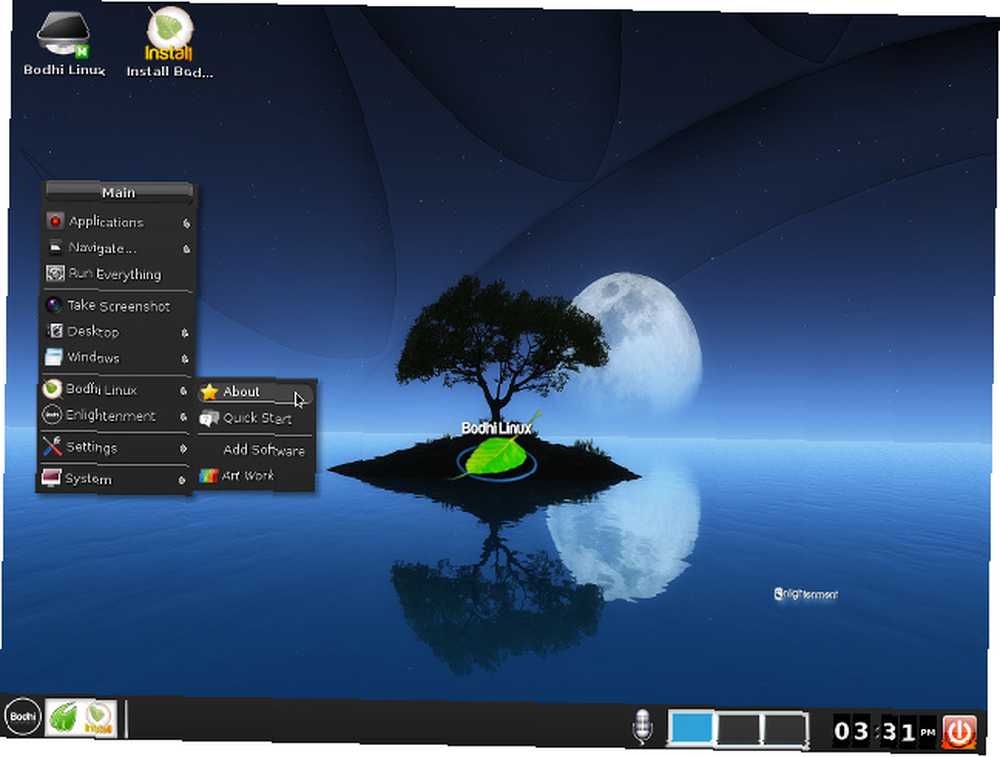
Task: Click the Settings tools icon
Action: (52, 446)
